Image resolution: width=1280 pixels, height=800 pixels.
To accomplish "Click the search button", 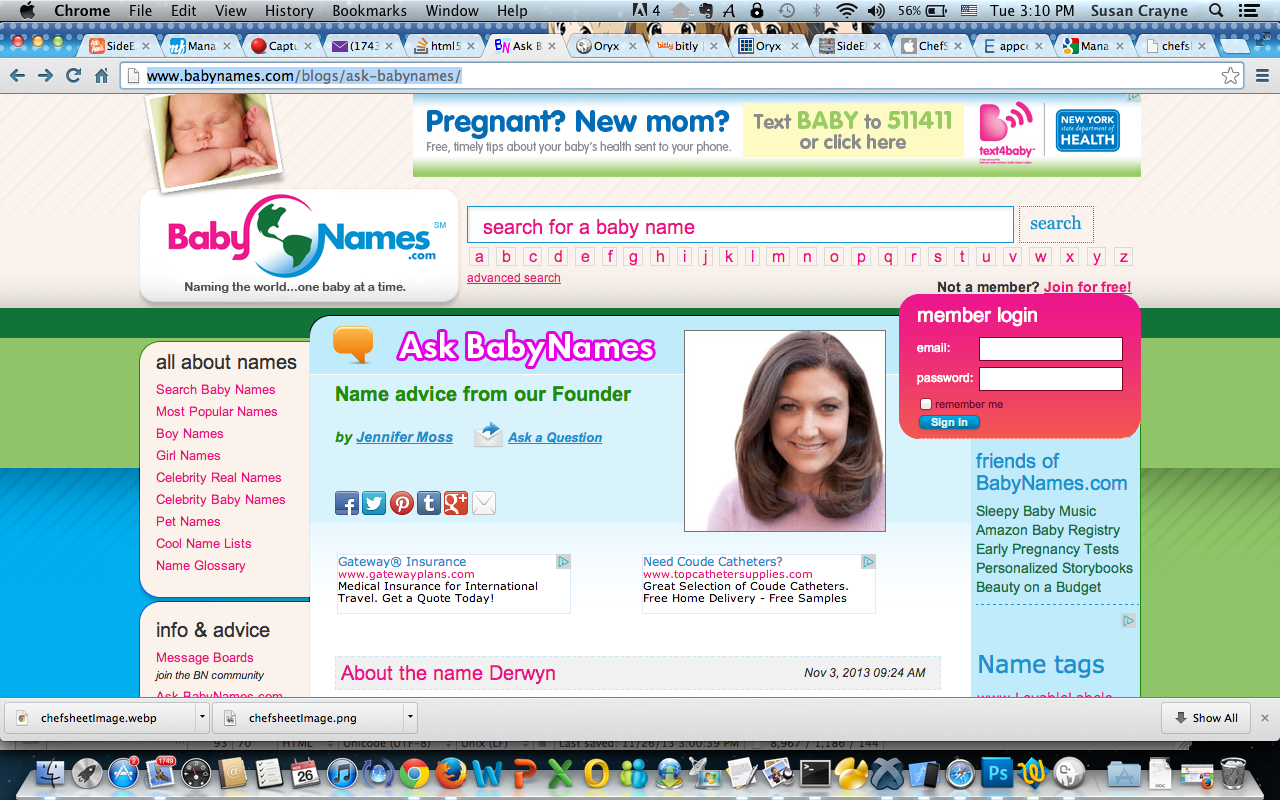I will [1056, 224].
